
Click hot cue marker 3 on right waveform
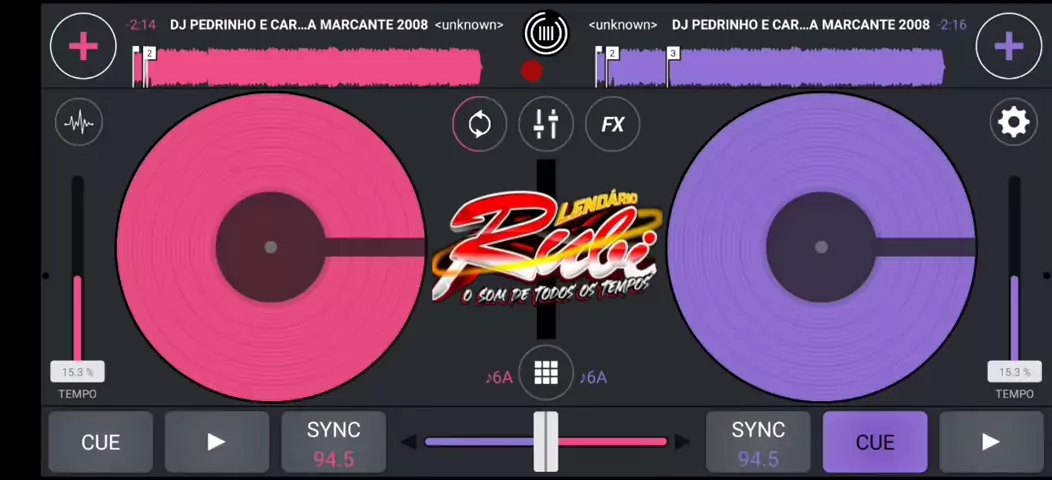673,54
